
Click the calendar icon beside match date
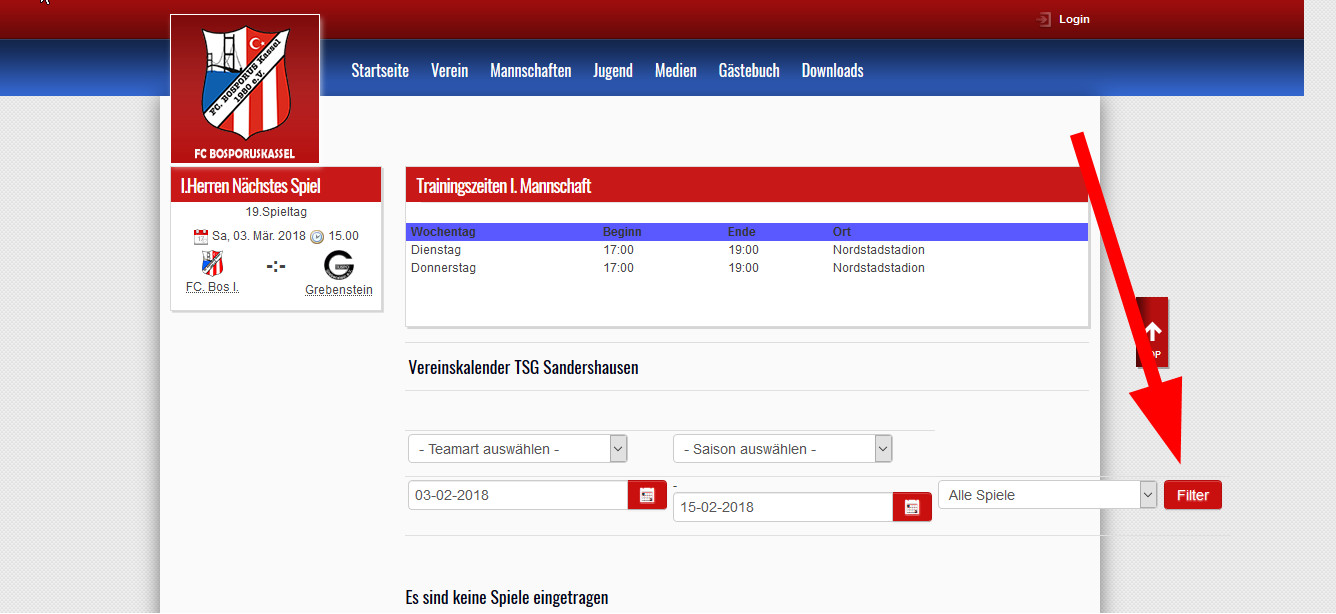(200, 237)
